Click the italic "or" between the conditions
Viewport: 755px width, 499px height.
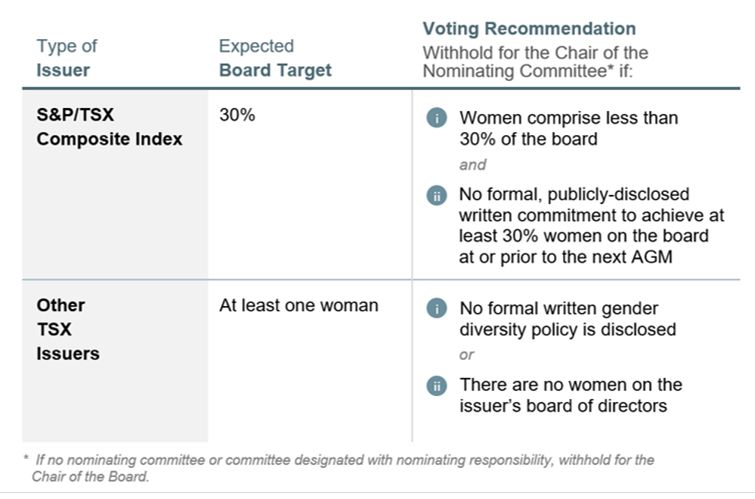point(467,355)
